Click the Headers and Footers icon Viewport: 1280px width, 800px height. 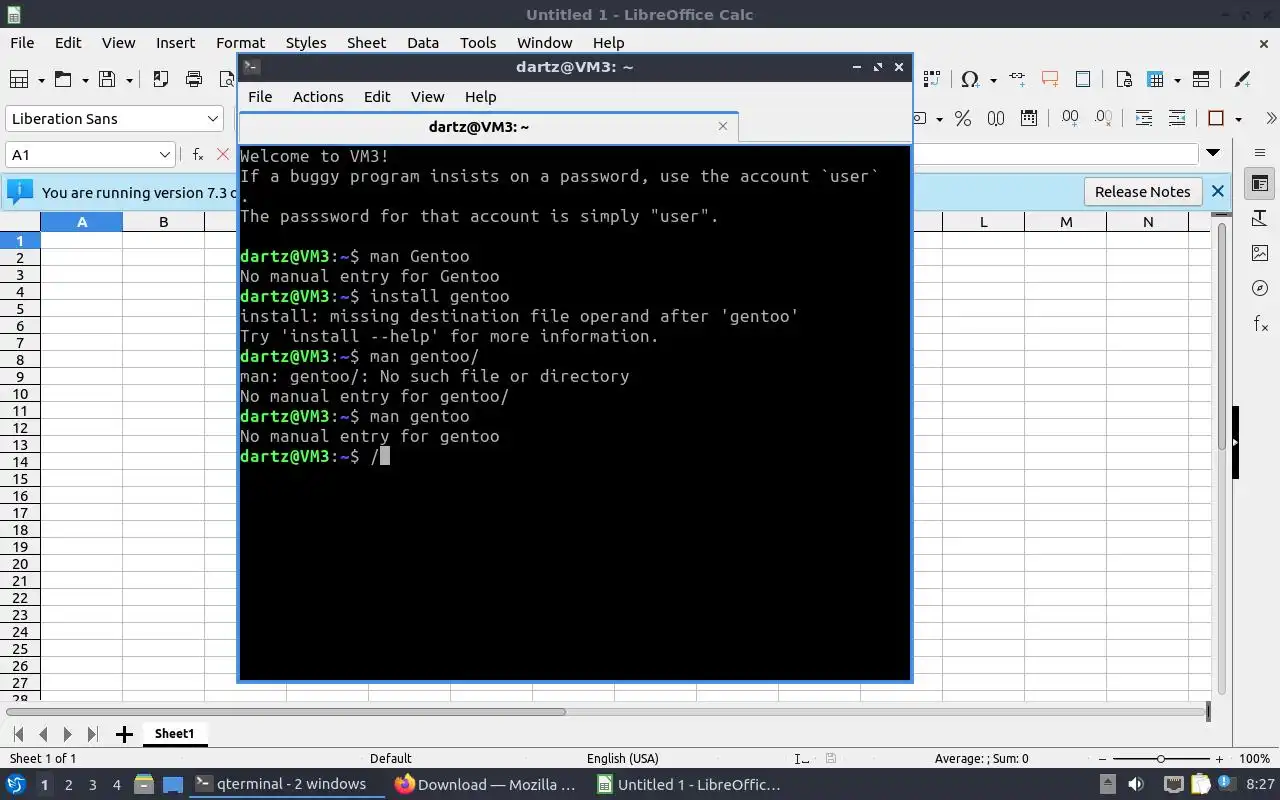pos(1083,80)
